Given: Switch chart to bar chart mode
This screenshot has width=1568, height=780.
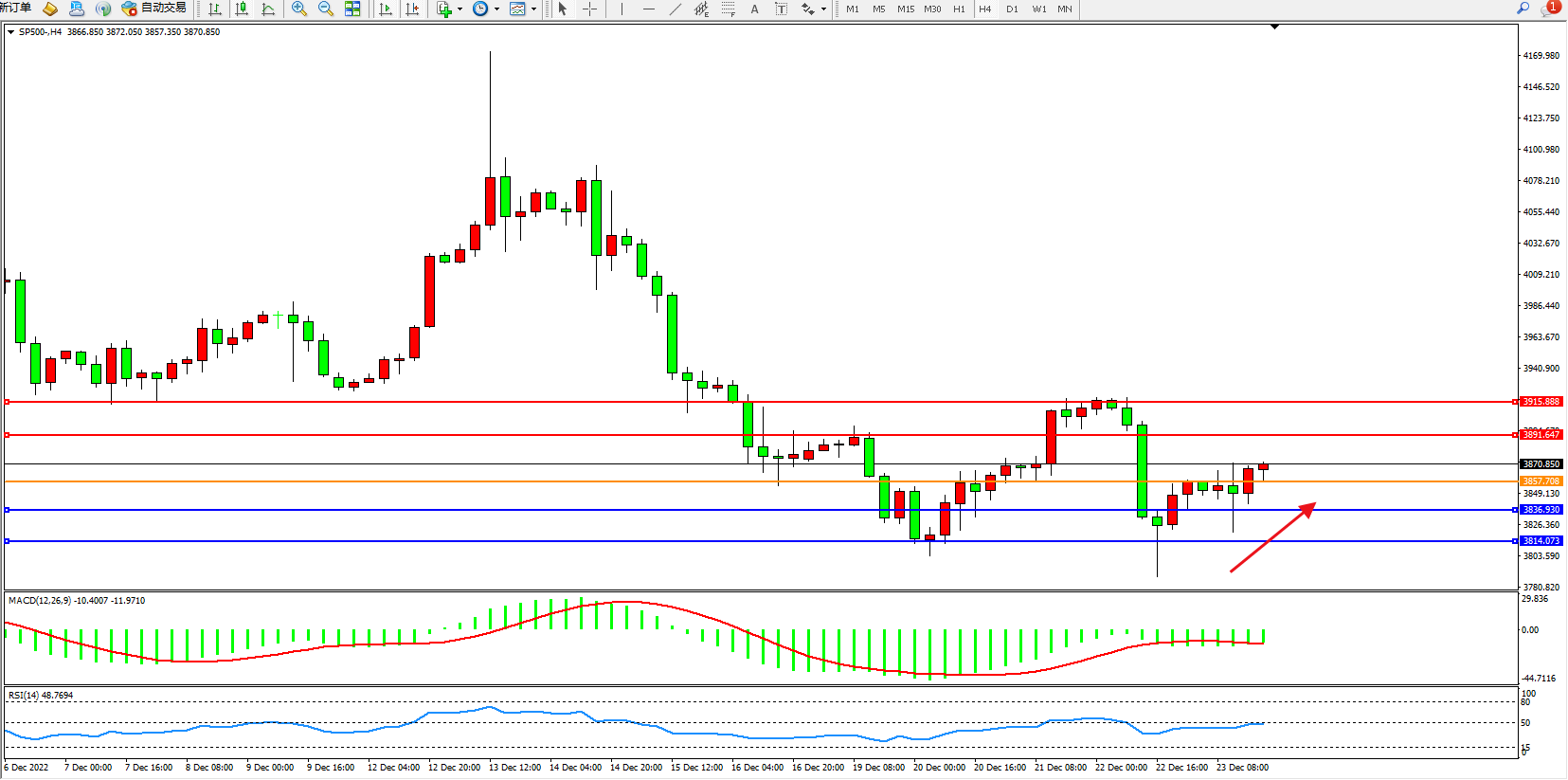Looking at the screenshot, I should coord(215,9).
